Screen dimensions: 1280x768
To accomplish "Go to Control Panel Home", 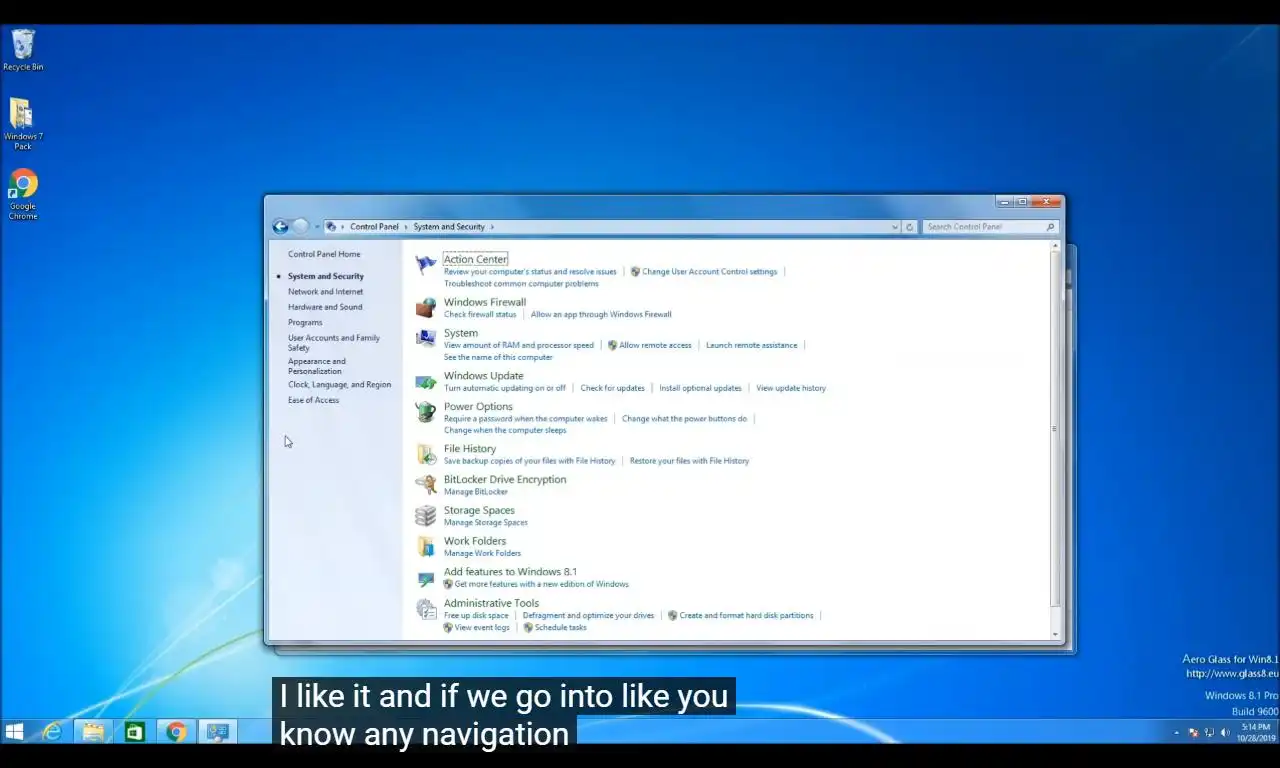I will coord(324,254).
